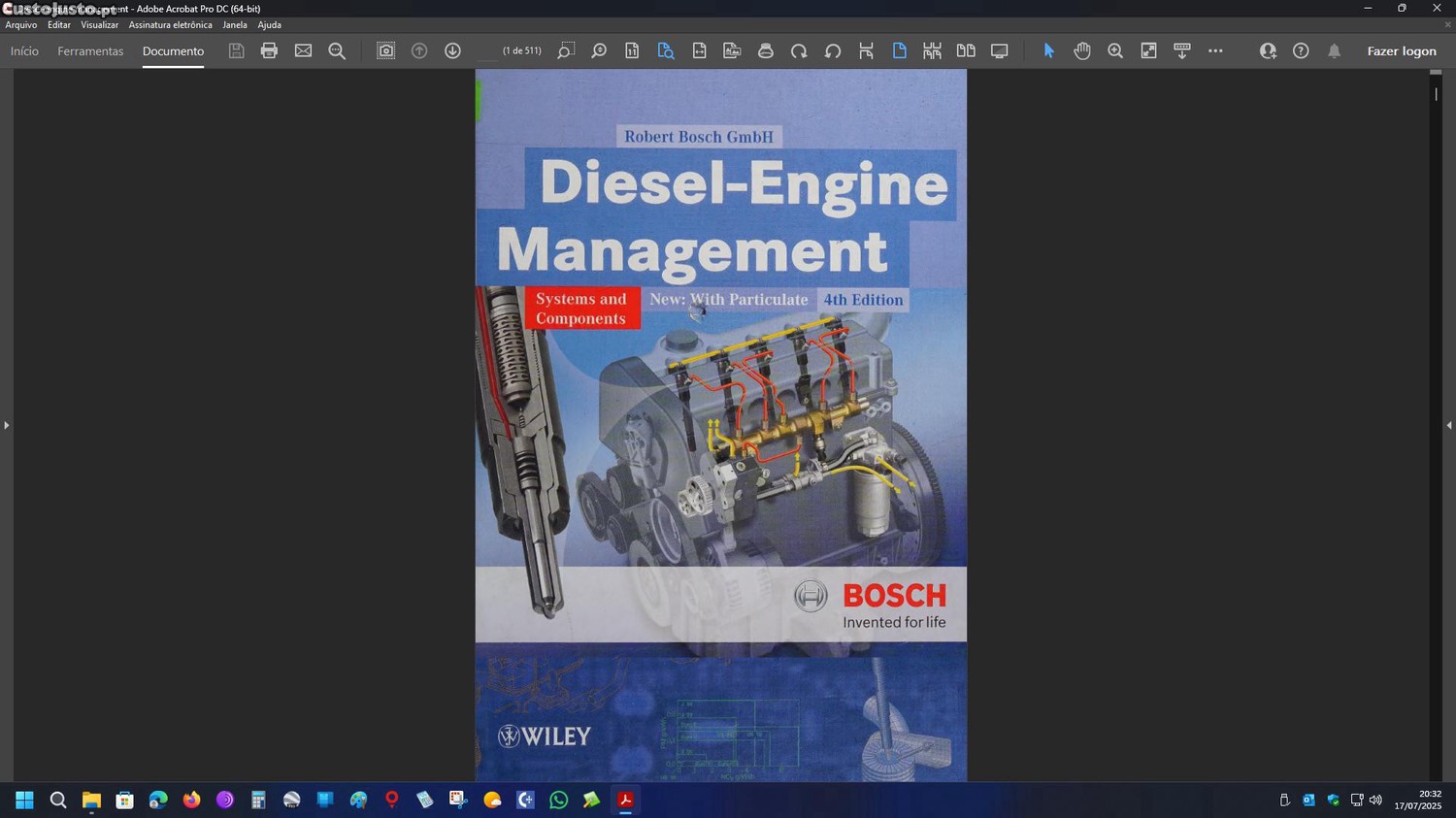
Task: Click the Fazer logon button
Action: point(1401,51)
